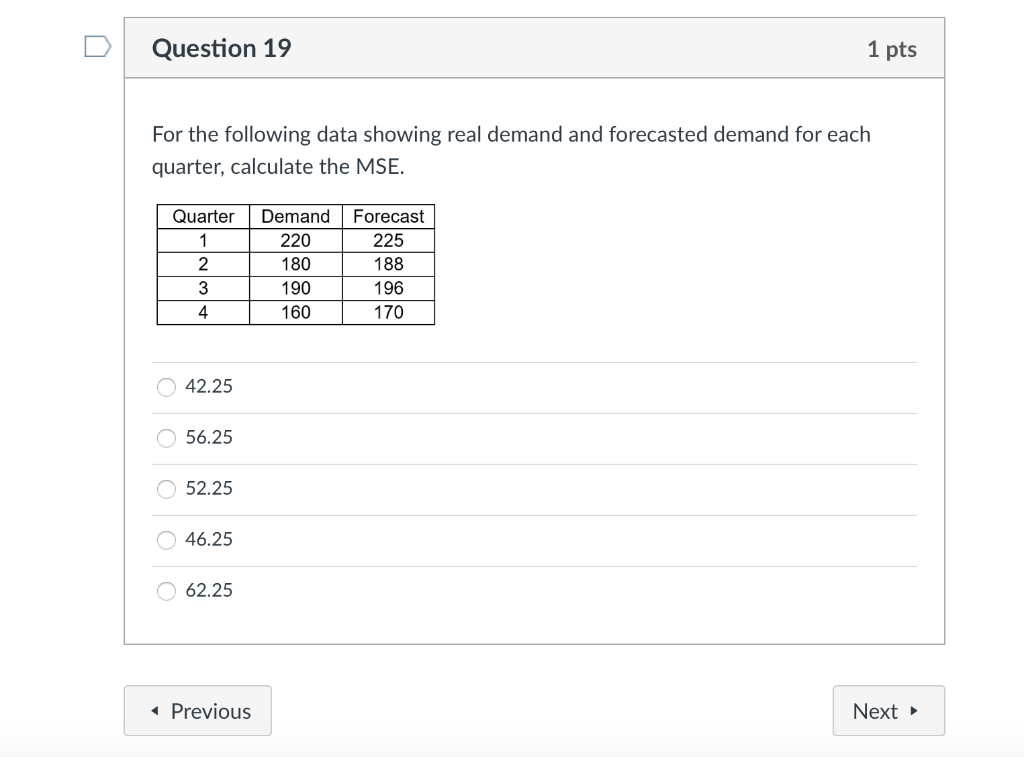
Task: Click the Next button
Action: pyautogui.click(x=888, y=710)
